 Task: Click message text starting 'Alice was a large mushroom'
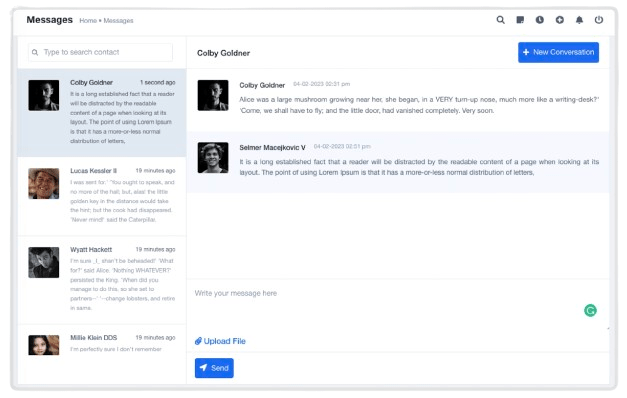[419, 105]
